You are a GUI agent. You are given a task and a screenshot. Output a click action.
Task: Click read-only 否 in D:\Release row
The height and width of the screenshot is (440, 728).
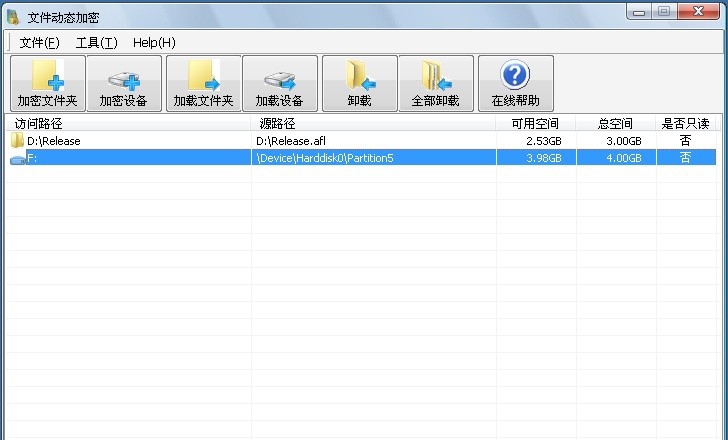coord(685,140)
